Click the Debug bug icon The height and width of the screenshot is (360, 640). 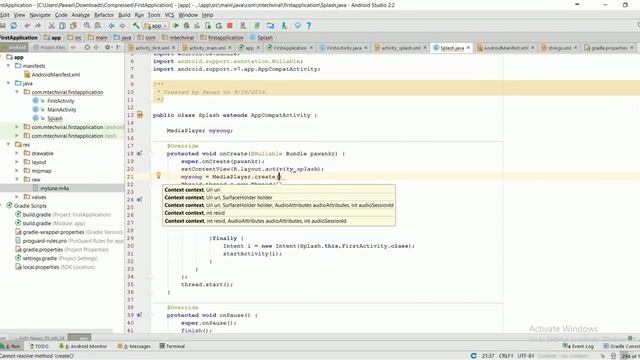point(187,26)
